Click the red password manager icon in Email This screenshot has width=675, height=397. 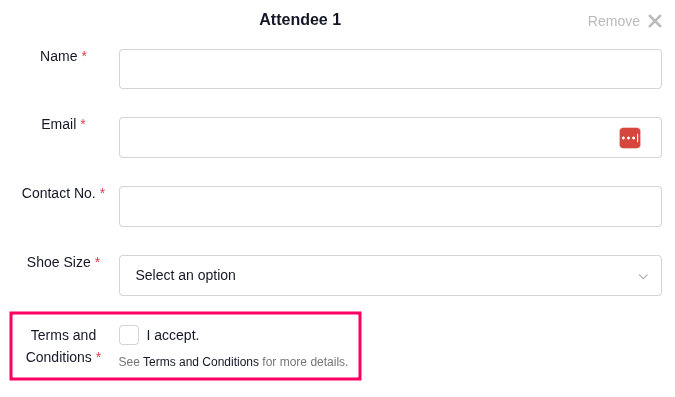[x=630, y=138]
